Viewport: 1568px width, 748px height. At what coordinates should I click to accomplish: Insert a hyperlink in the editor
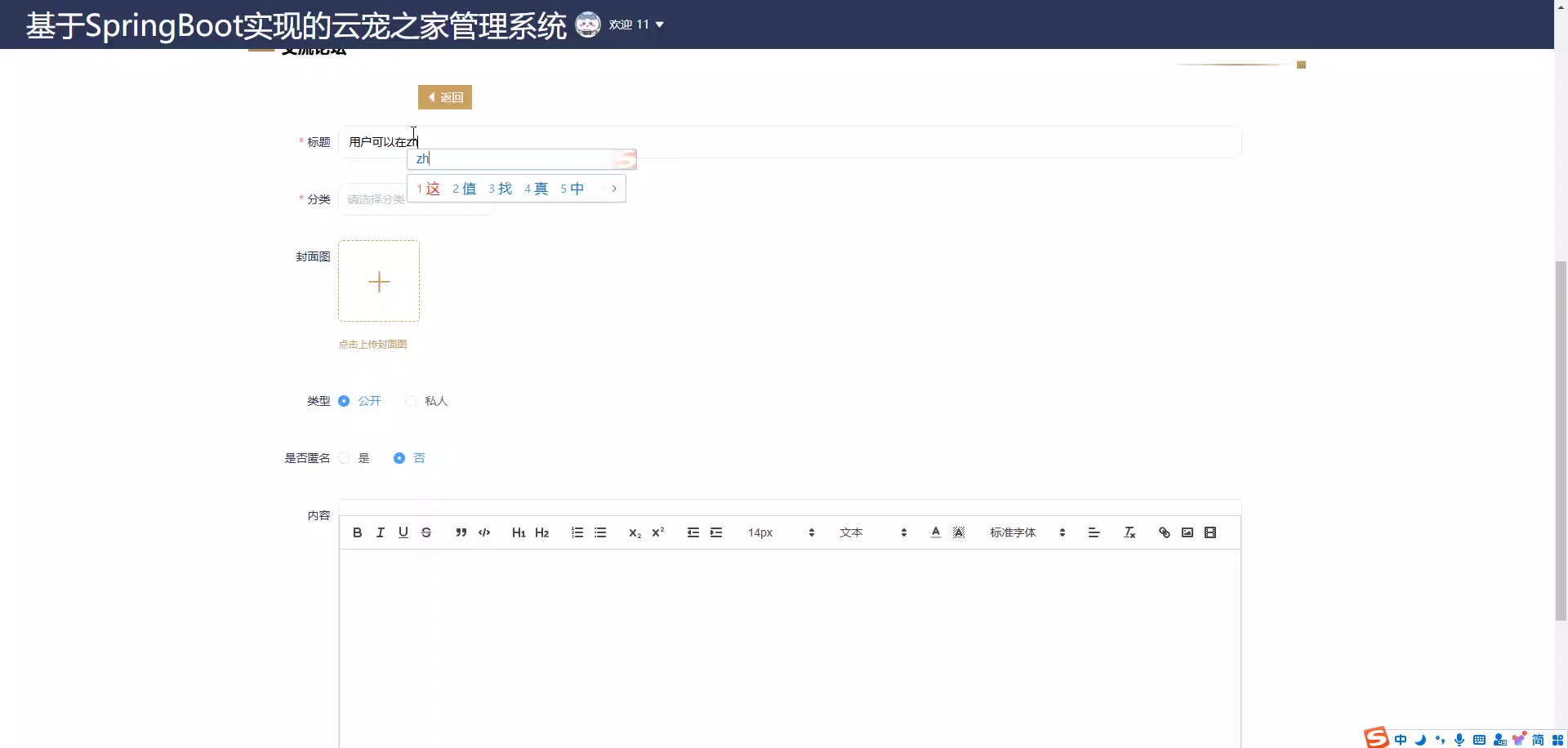1165,532
